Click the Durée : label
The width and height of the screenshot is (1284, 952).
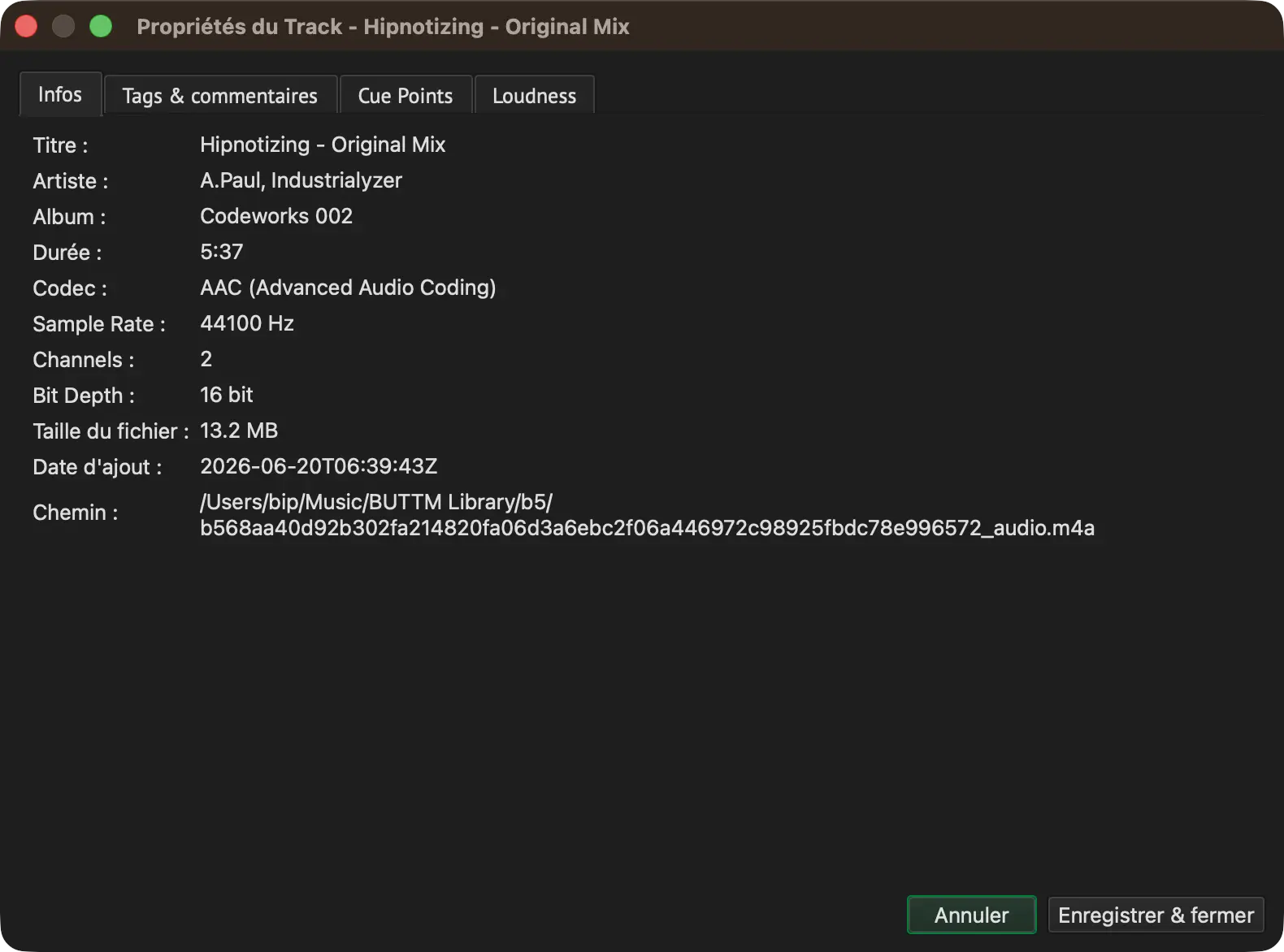pos(67,253)
